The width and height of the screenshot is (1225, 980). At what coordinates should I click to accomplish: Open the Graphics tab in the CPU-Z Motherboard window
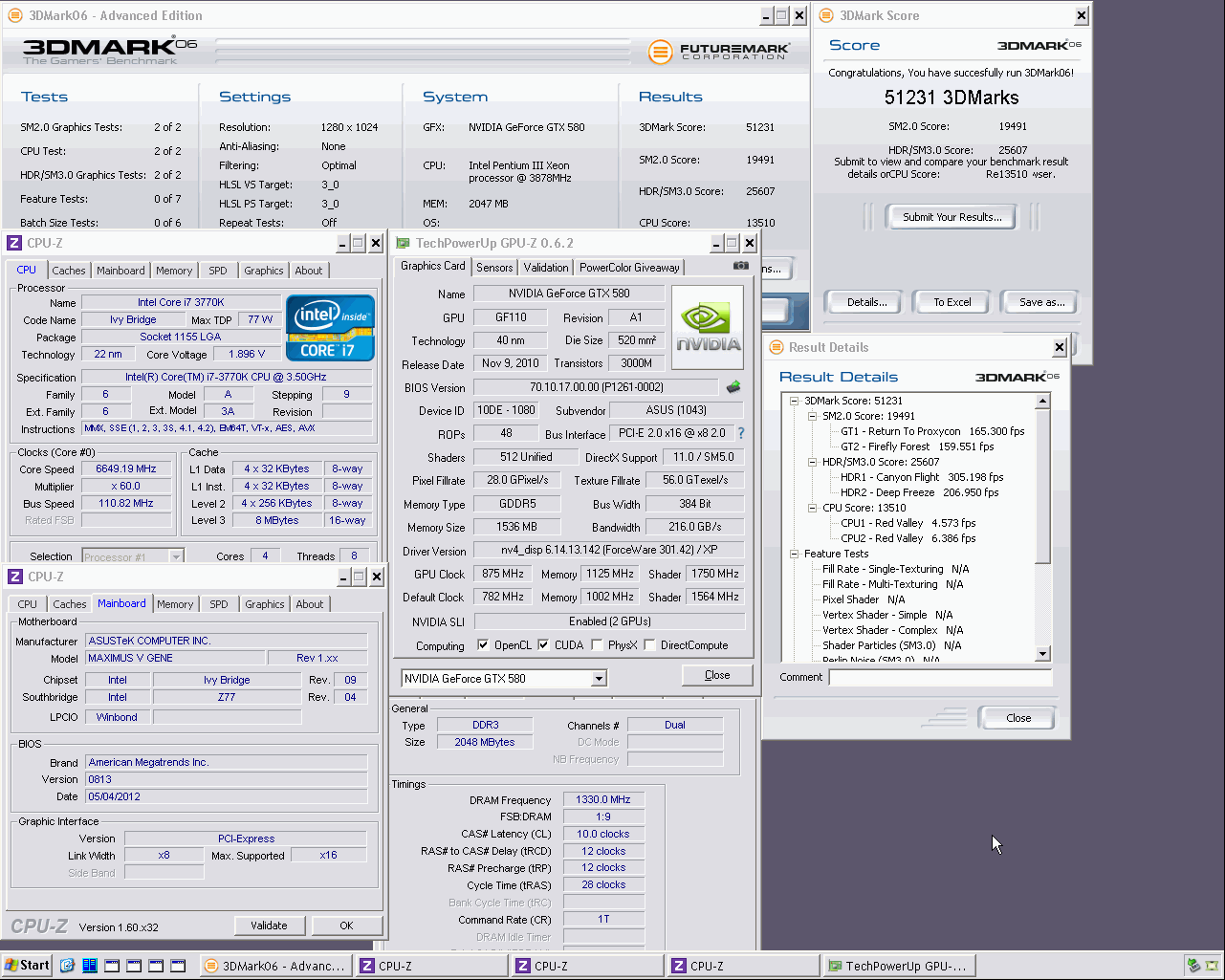click(x=265, y=604)
